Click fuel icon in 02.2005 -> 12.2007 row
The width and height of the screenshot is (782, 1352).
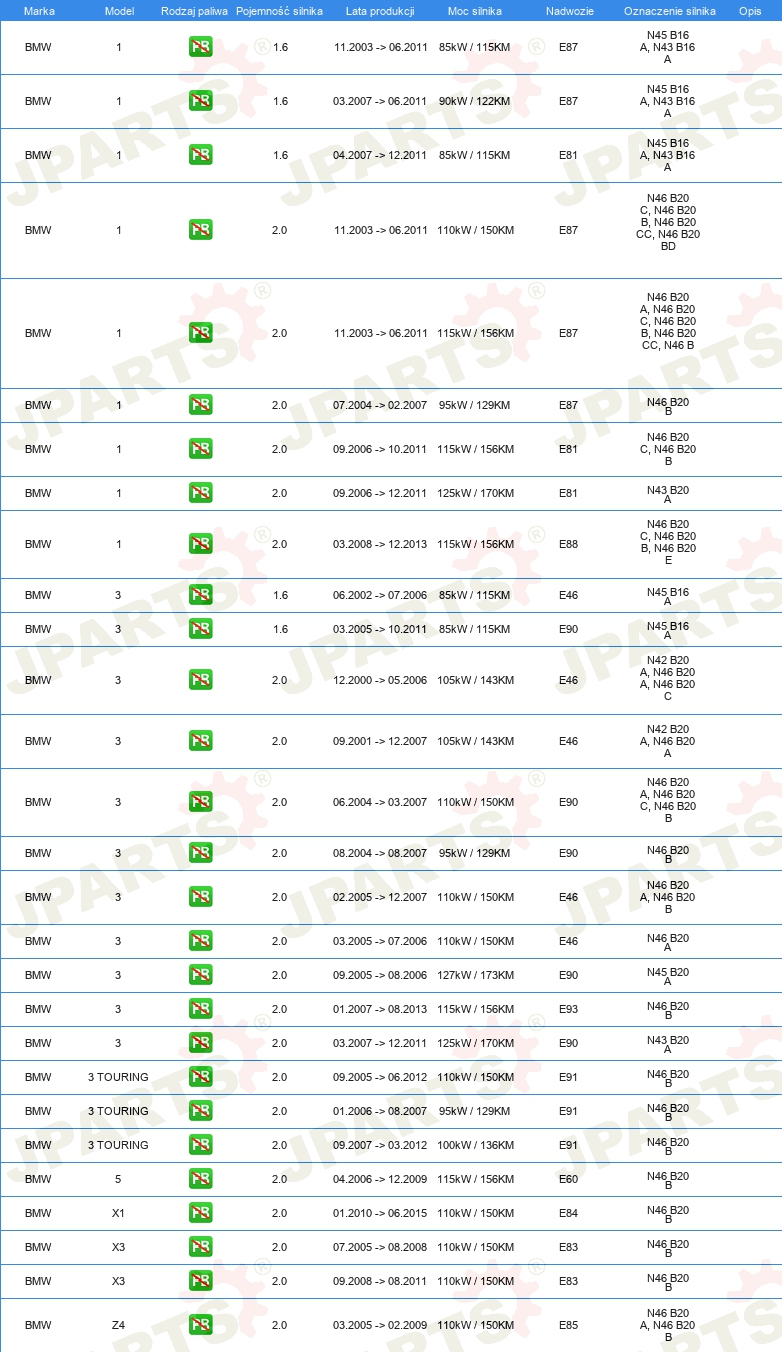pyautogui.click(x=201, y=897)
